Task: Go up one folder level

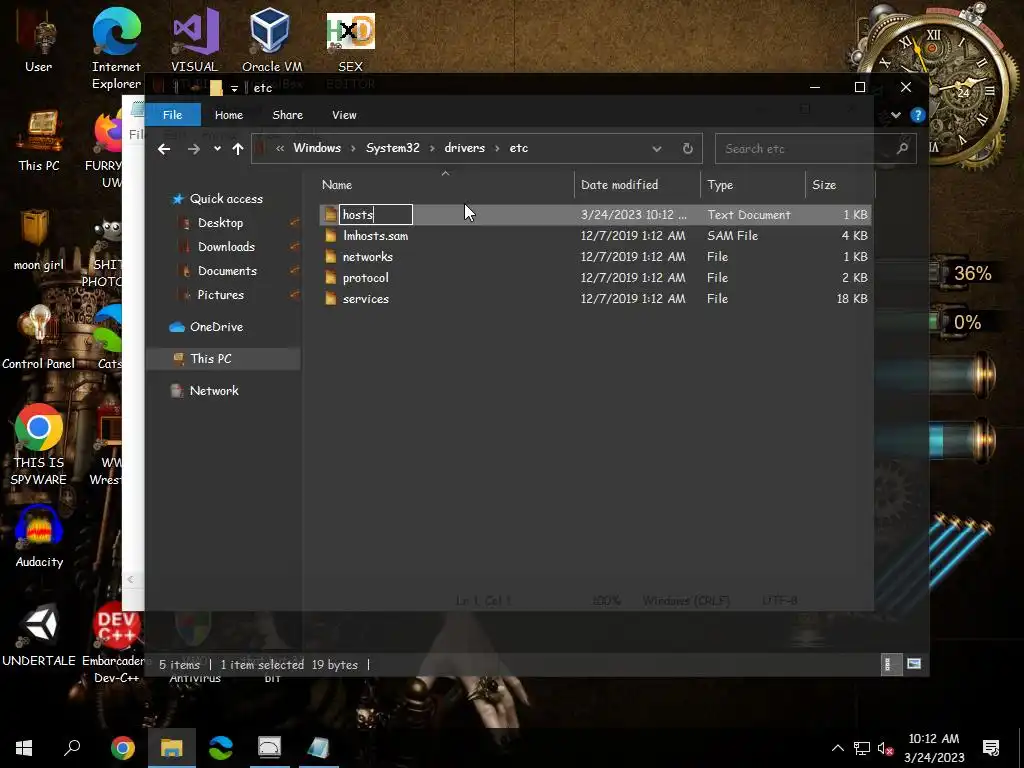Action: click(238, 149)
